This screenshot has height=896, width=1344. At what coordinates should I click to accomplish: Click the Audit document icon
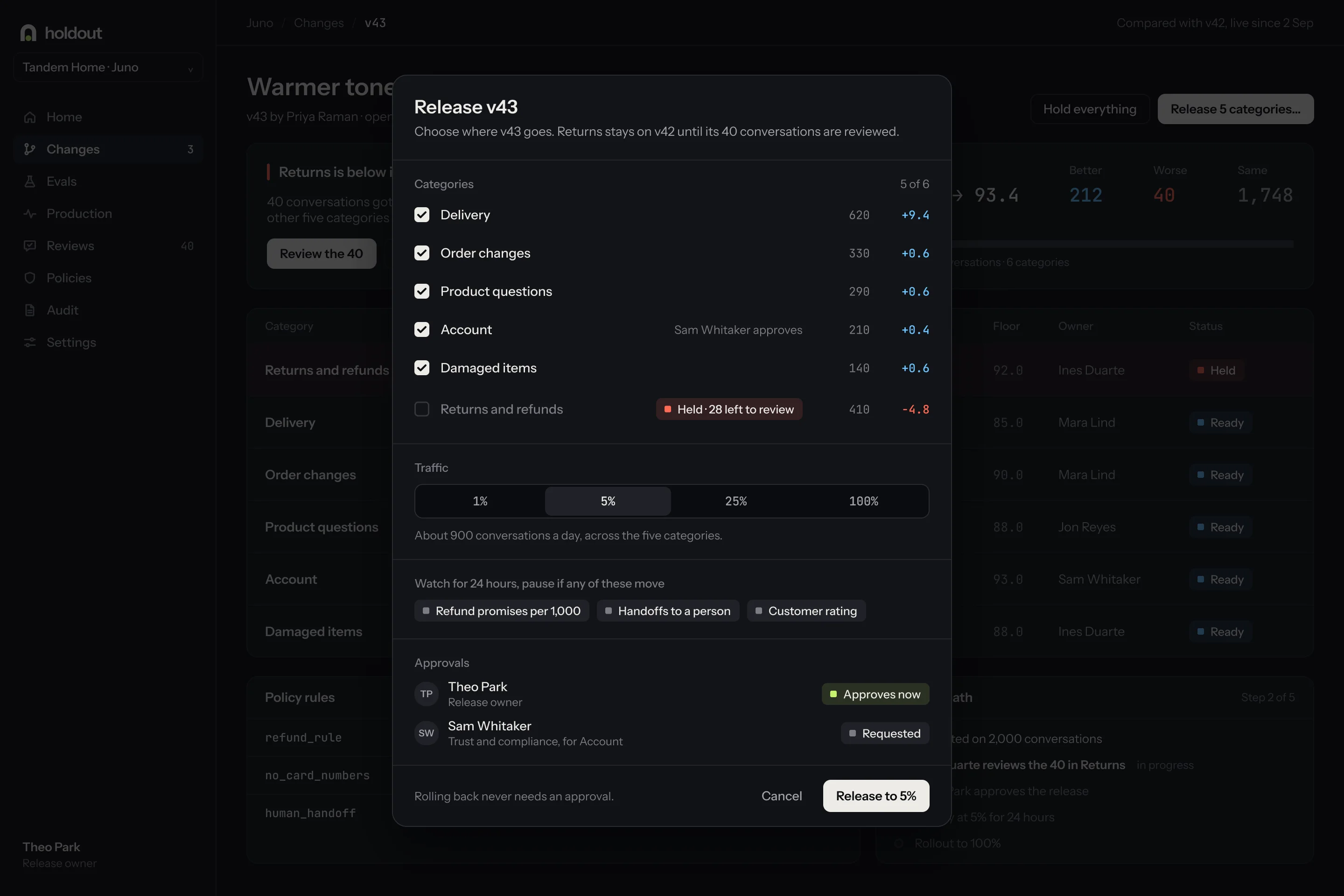tap(30, 310)
